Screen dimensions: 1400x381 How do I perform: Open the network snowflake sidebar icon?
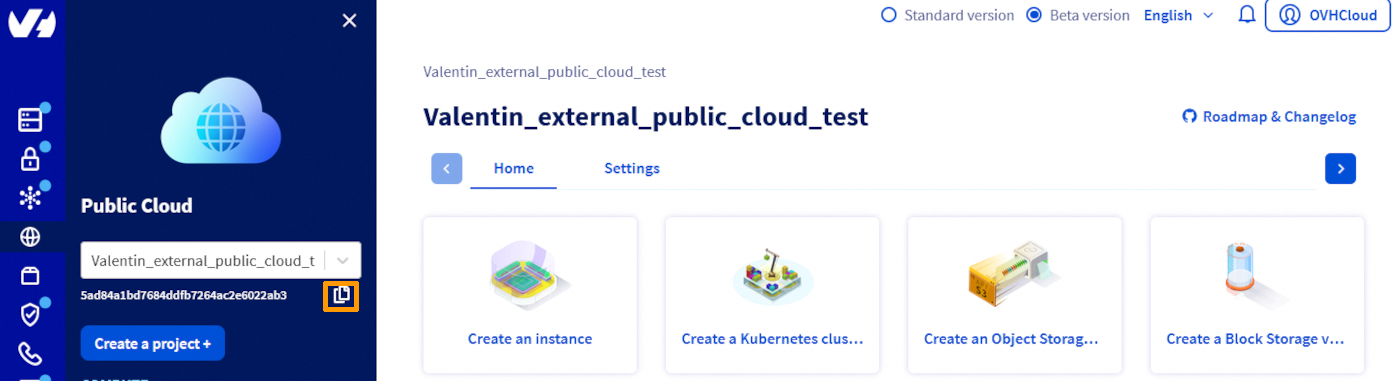31,198
